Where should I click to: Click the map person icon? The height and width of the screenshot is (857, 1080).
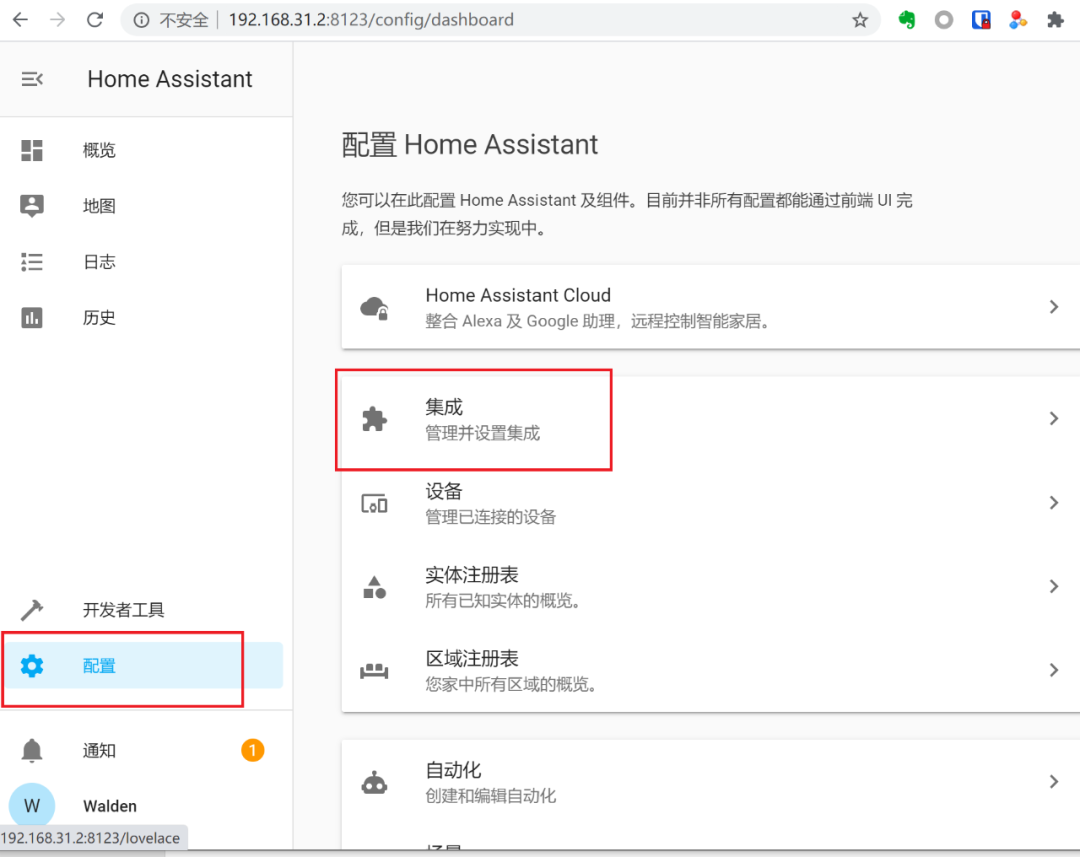32,205
